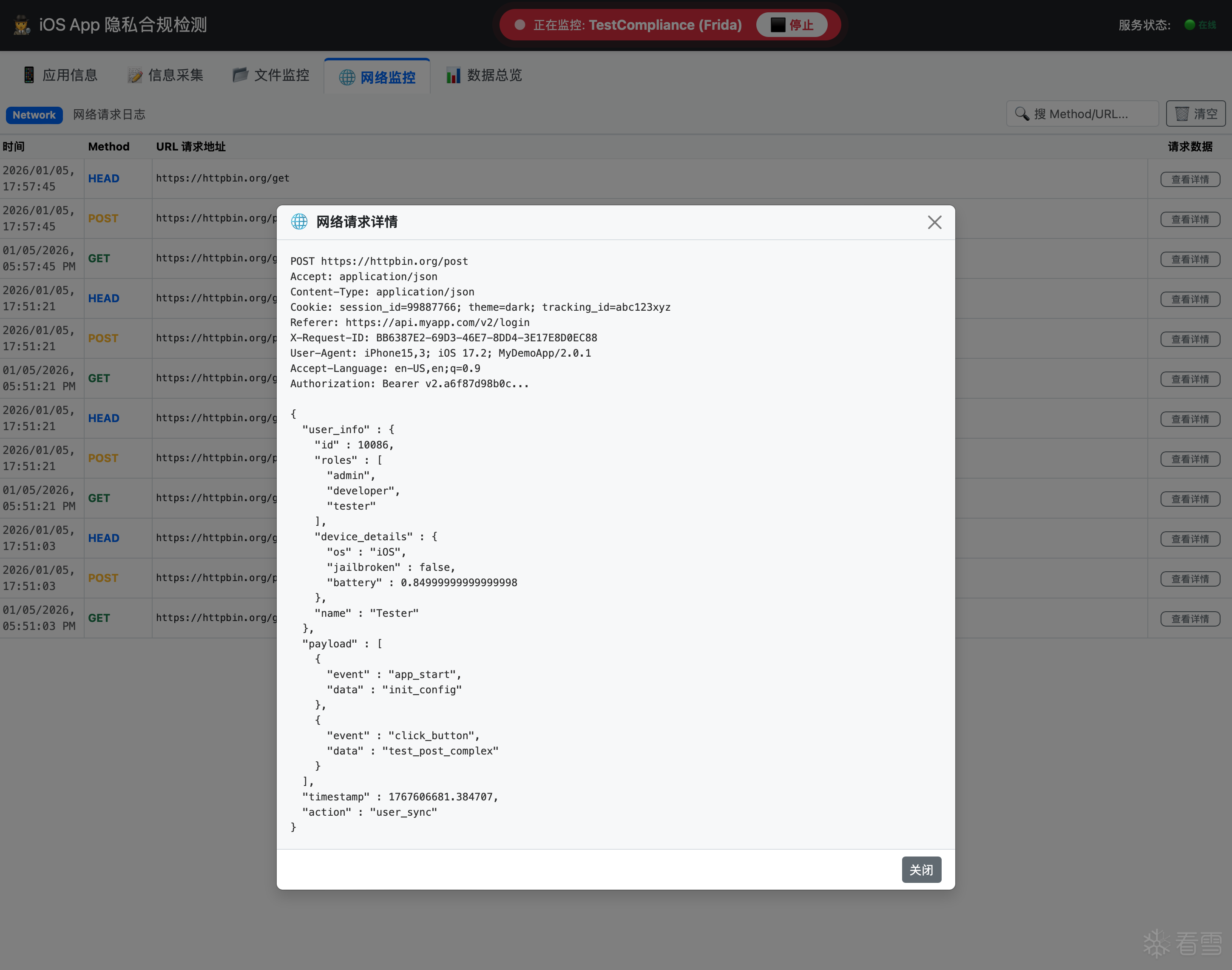Click the bar chart icon of 数据总览
1232x970 pixels.
click(453, 75)
